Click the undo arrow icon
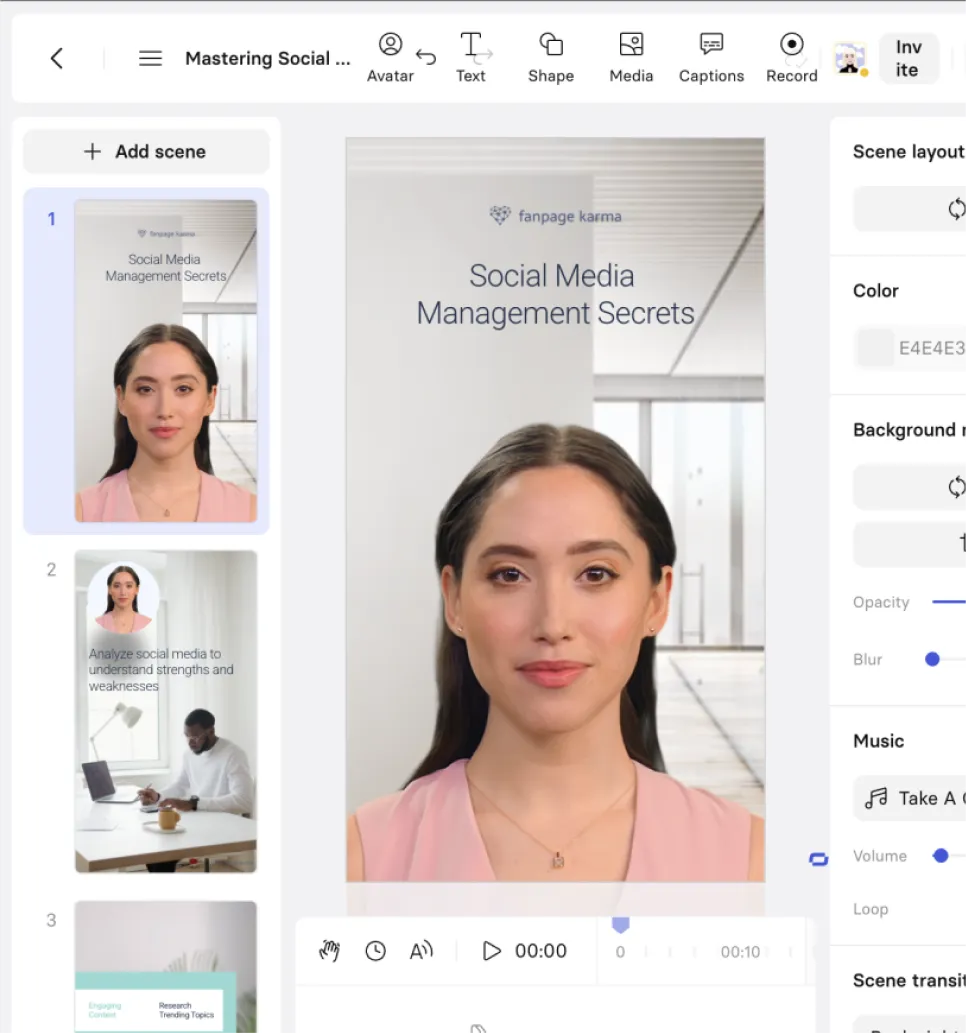 coord(426,57)
